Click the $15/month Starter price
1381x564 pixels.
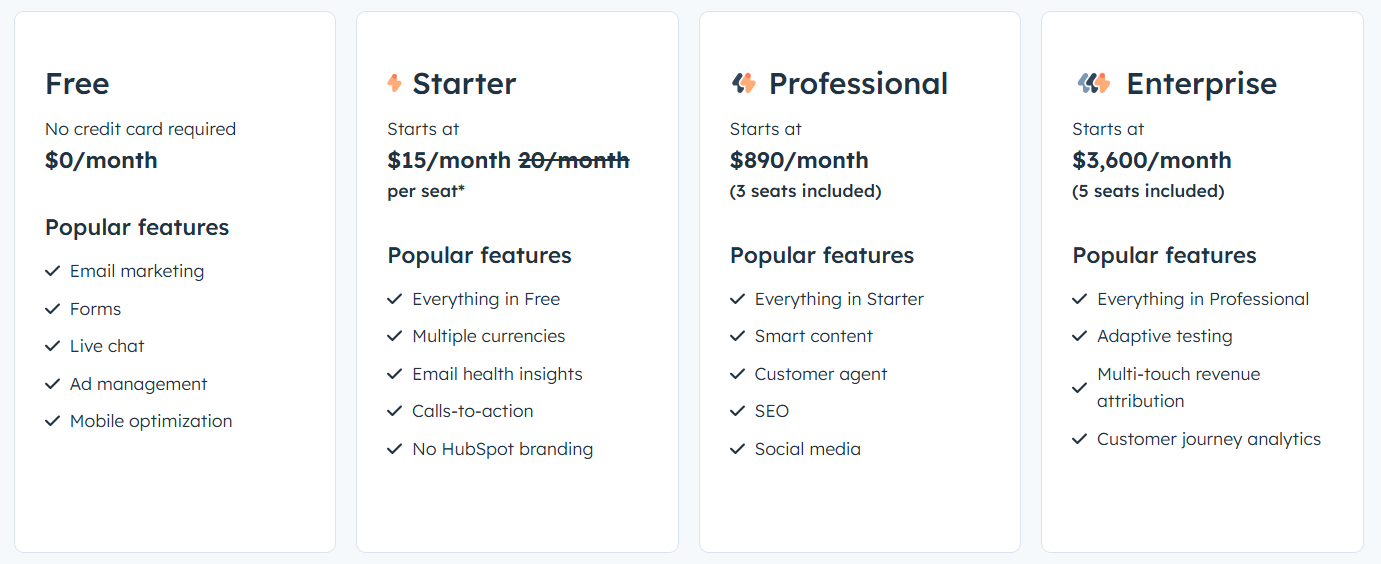pos(449,160)
